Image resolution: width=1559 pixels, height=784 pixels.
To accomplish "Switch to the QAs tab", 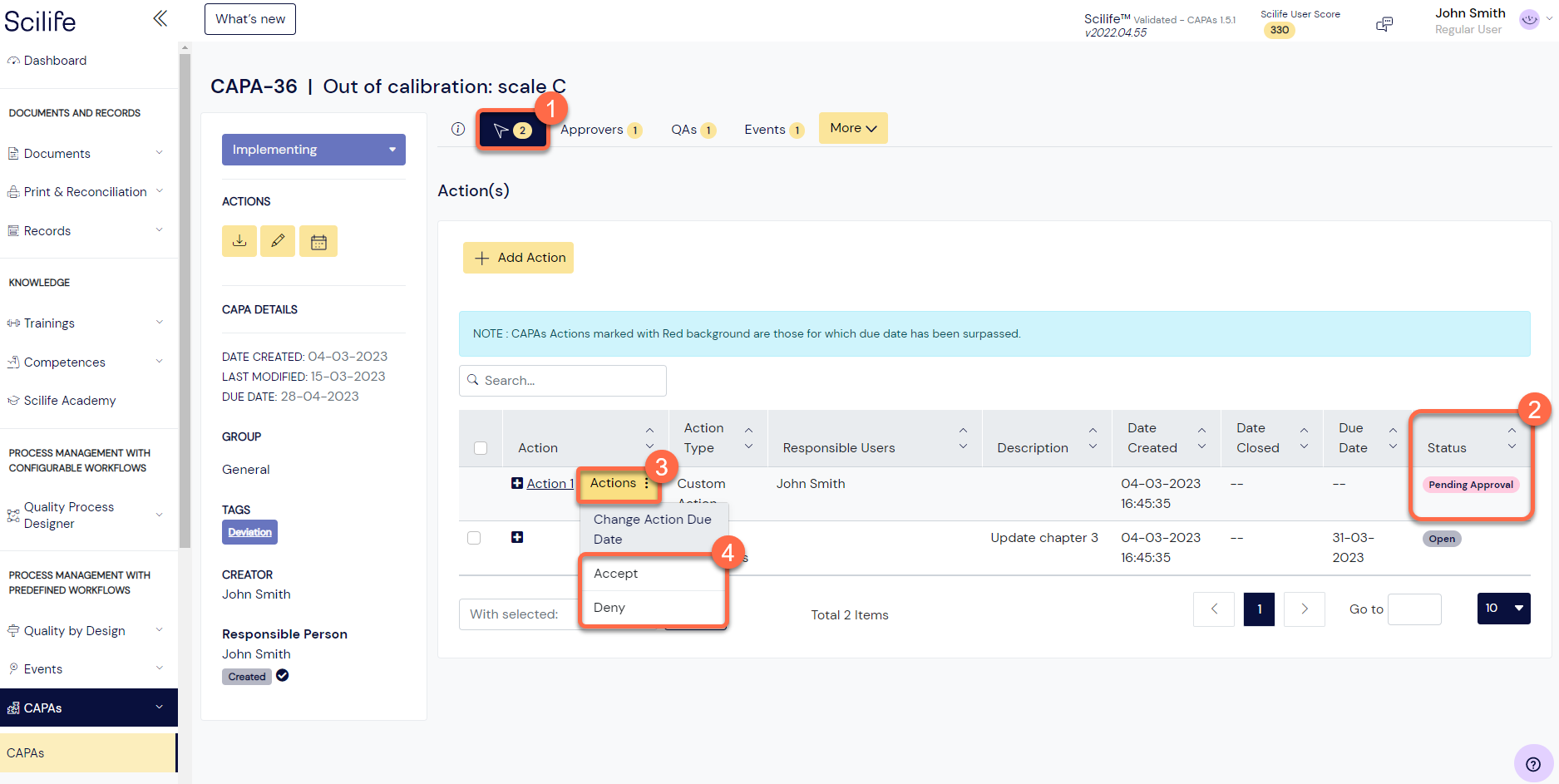I will pos(693,130).
